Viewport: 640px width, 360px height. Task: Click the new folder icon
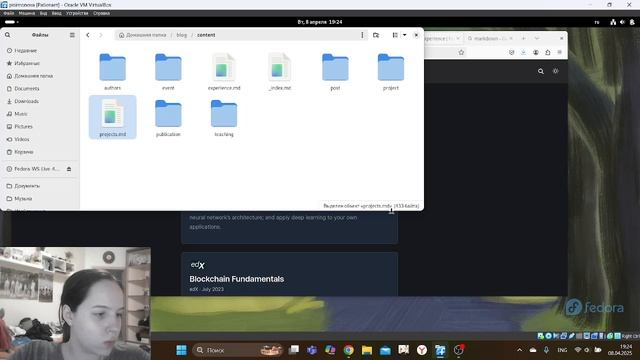coord(376,35)
